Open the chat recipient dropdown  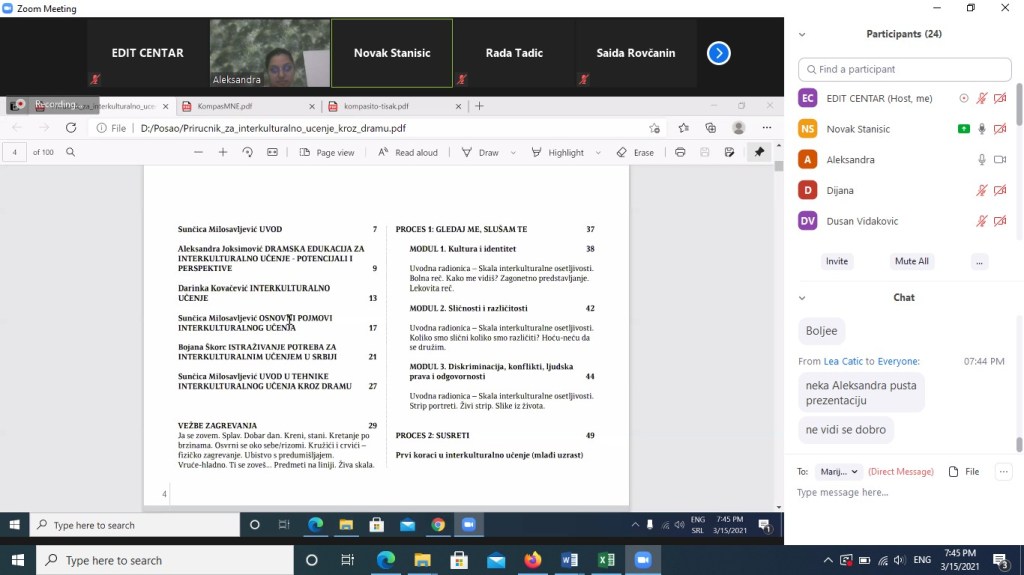[839, 471]
